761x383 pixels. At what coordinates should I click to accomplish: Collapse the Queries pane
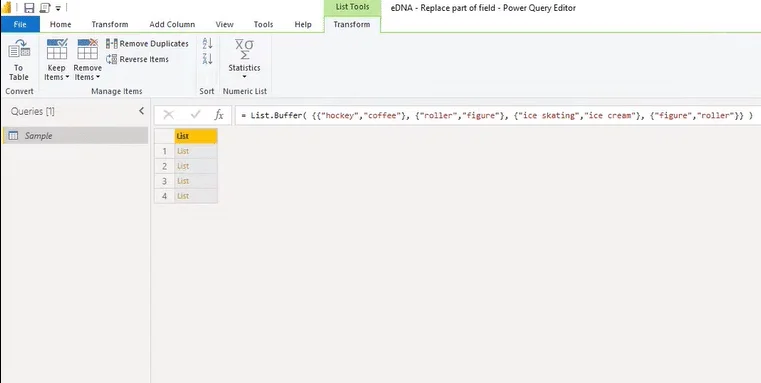tap(141, 111)
